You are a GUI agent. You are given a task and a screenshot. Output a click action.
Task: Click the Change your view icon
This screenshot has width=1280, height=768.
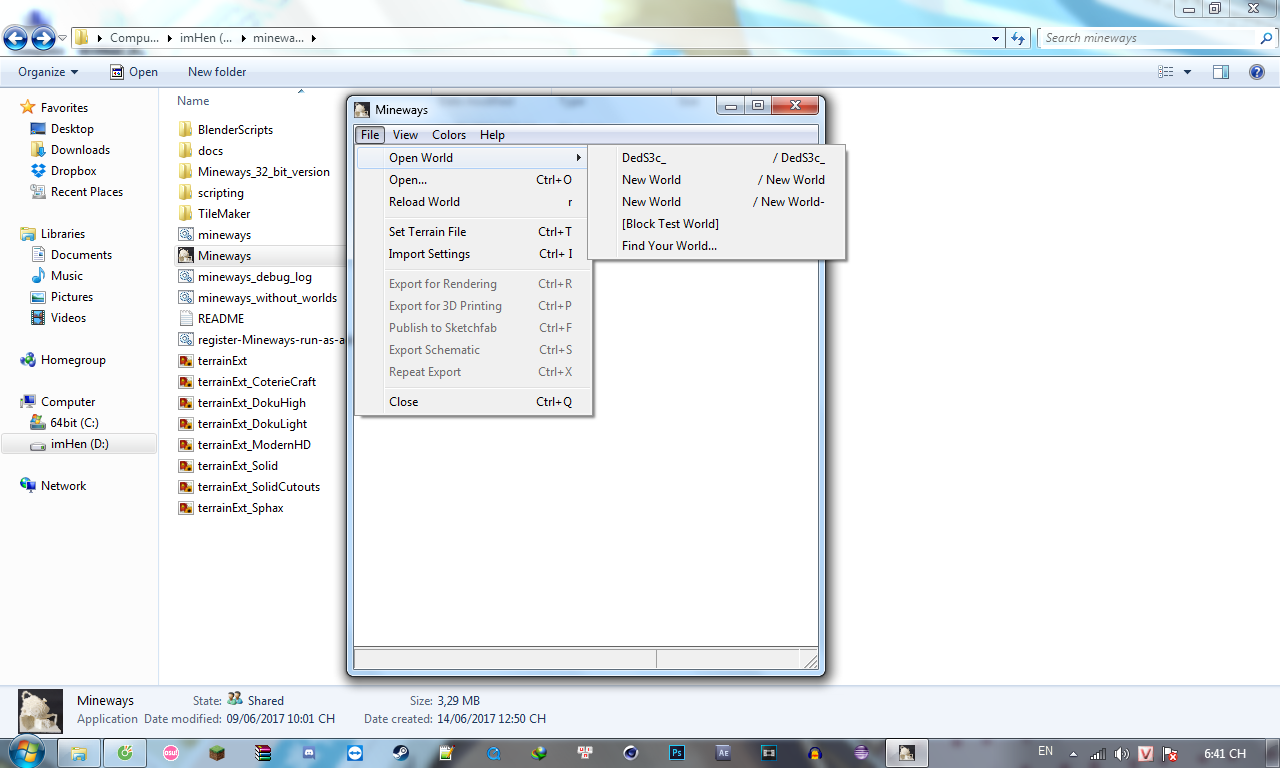[x=1165, y=72]
